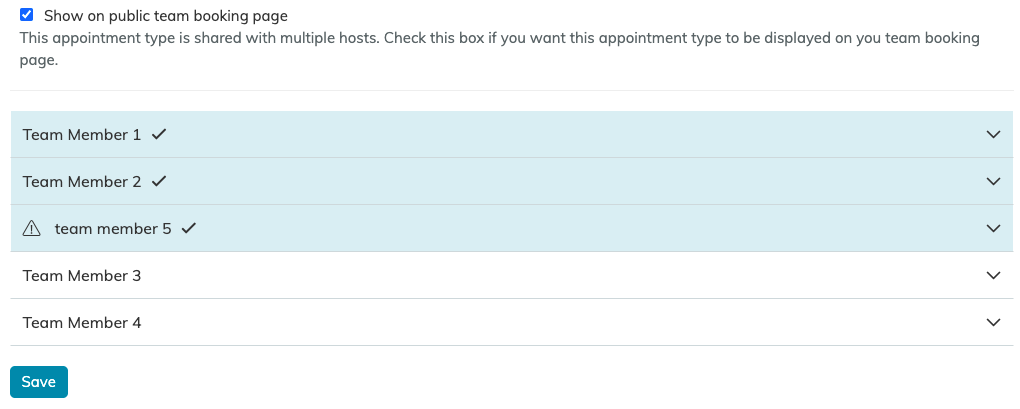This screenshot has width=1020, height=409.
Task: Open the Team Member 3 row
Action: pyautogui.click(x=512, y=276)
